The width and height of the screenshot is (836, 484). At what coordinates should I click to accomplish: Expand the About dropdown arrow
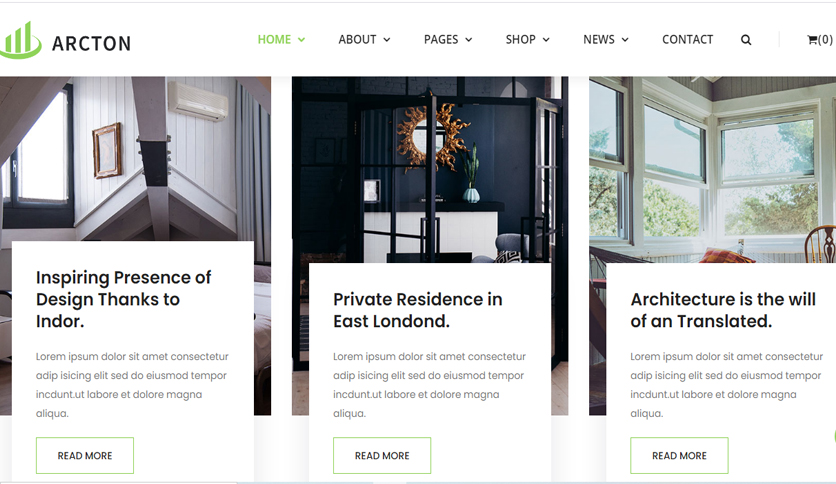tap(387, 40)
